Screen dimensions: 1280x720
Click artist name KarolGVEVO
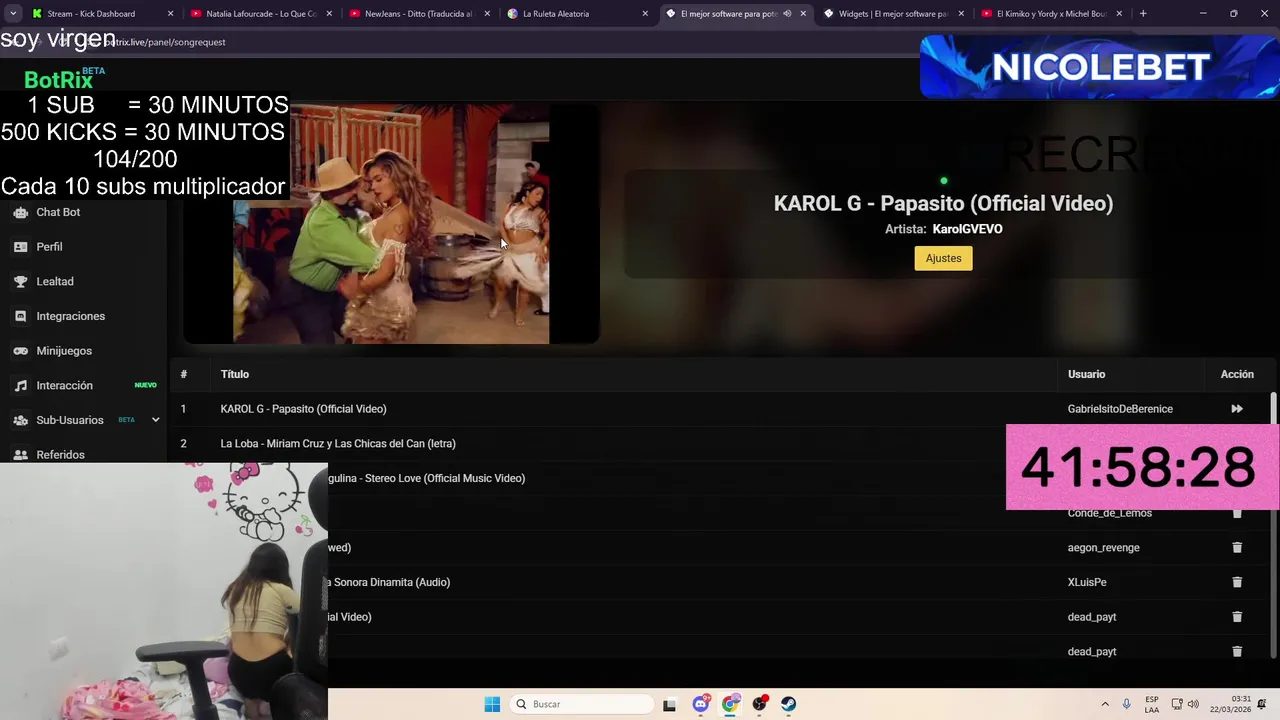coord(967,229)
